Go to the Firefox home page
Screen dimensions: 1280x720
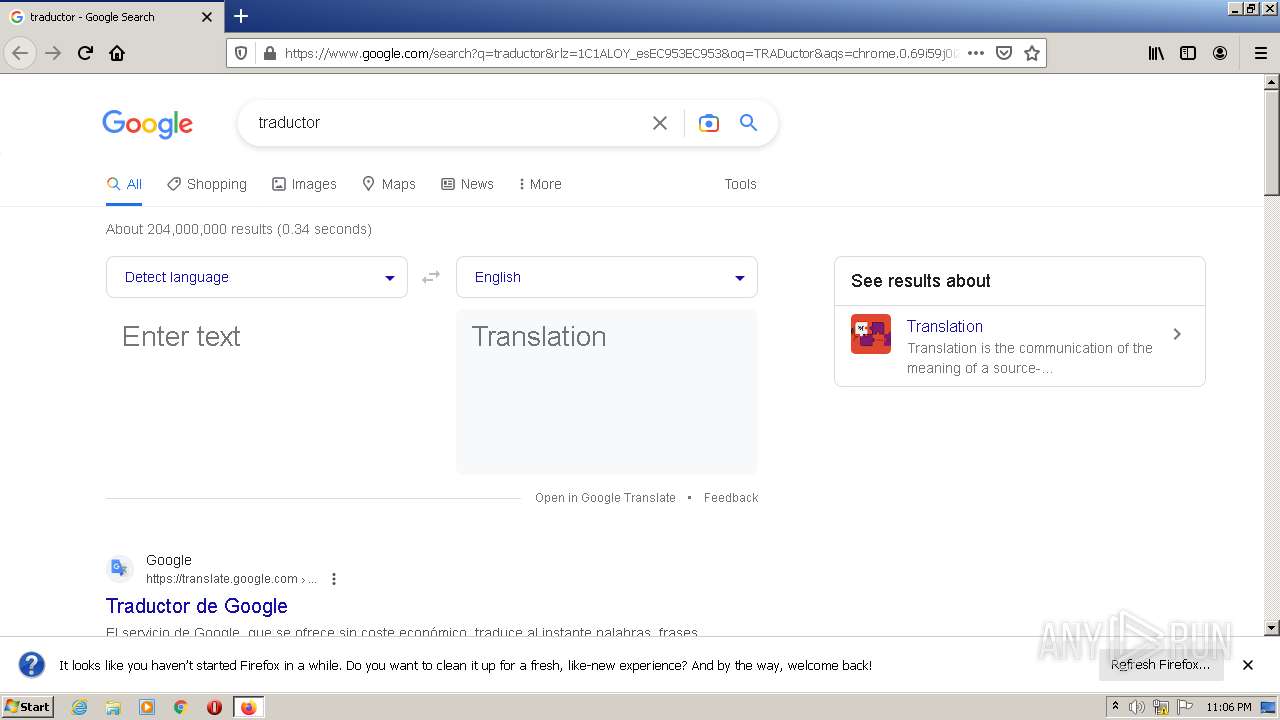(x=117, y=53)
